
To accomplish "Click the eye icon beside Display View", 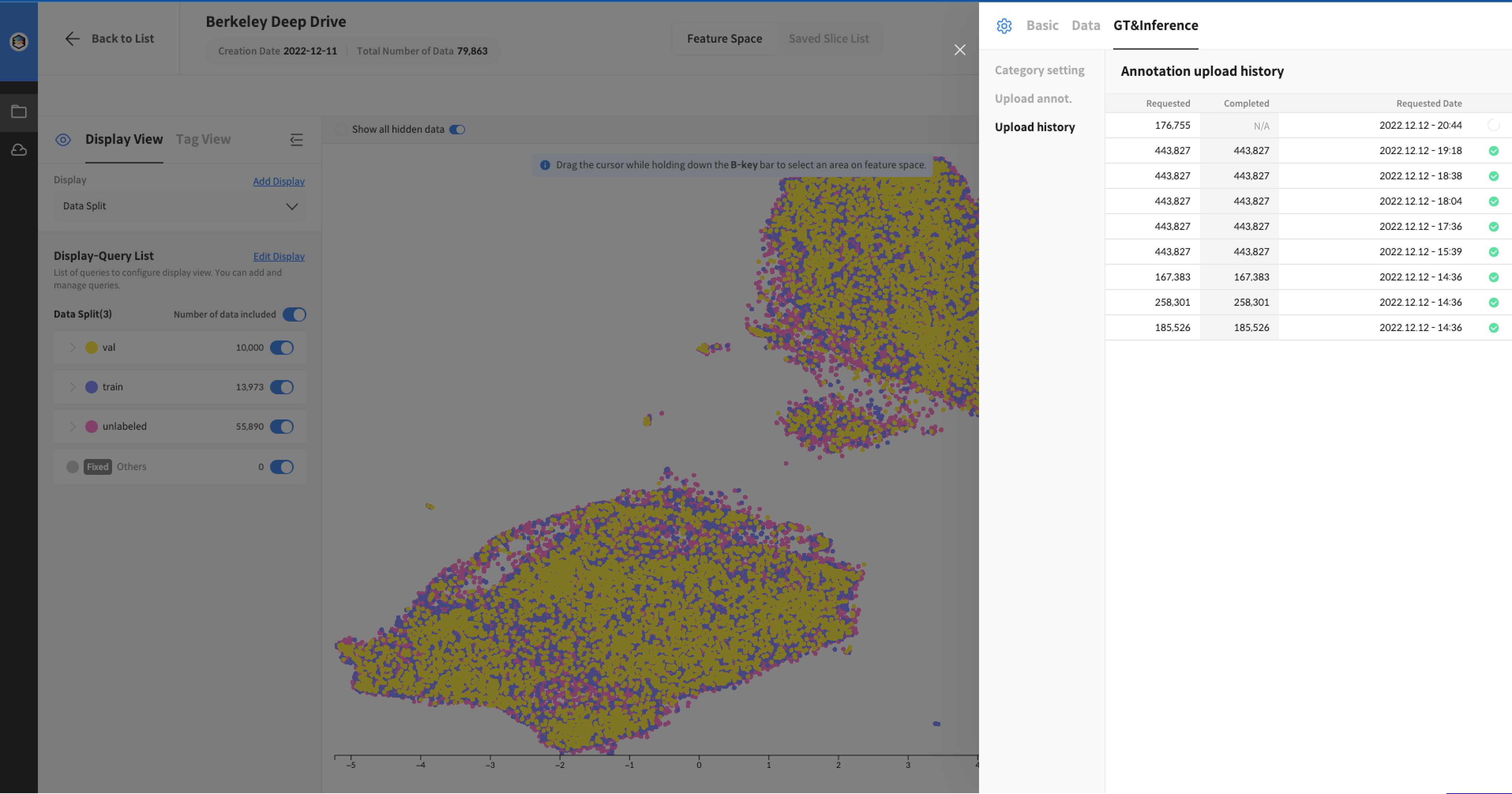I will pyautogui.click(x=63, y=140).
